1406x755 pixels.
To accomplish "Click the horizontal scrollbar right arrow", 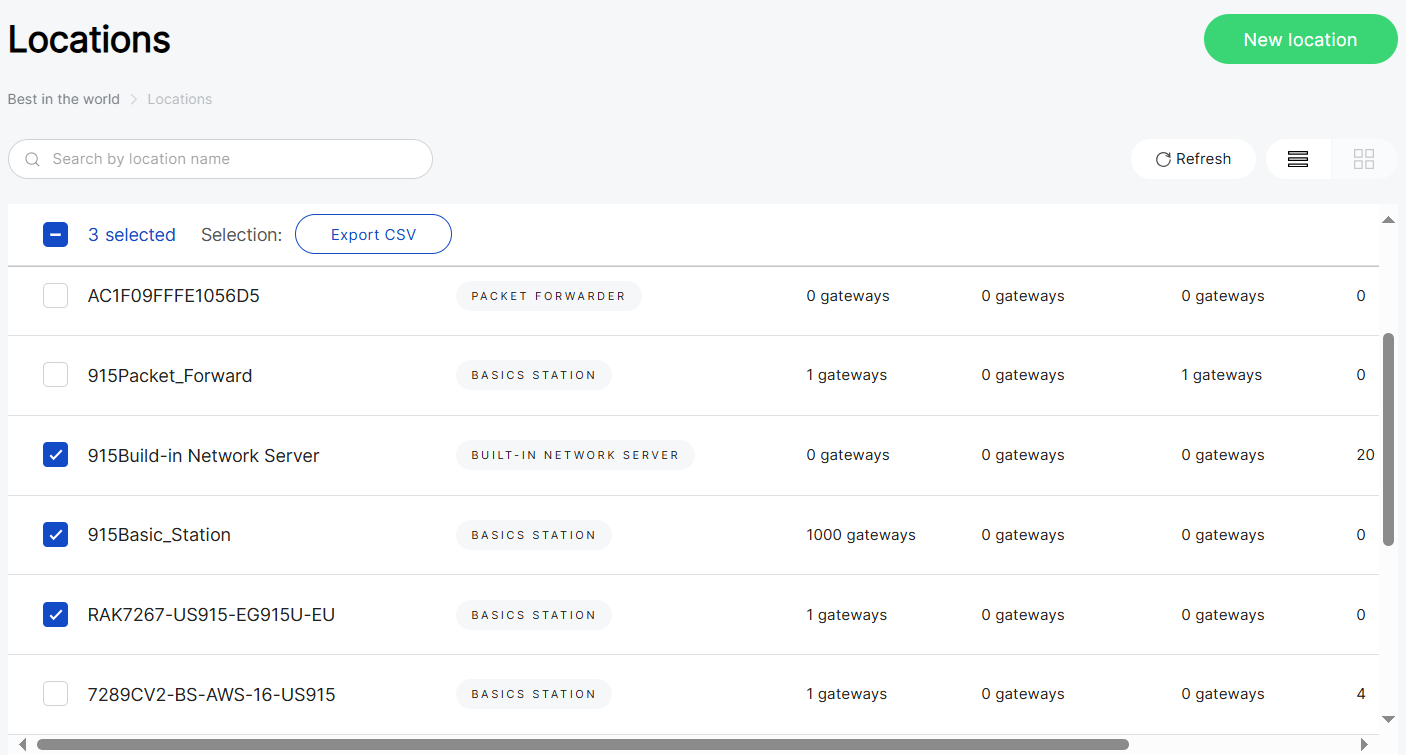I will point(1364,744).
